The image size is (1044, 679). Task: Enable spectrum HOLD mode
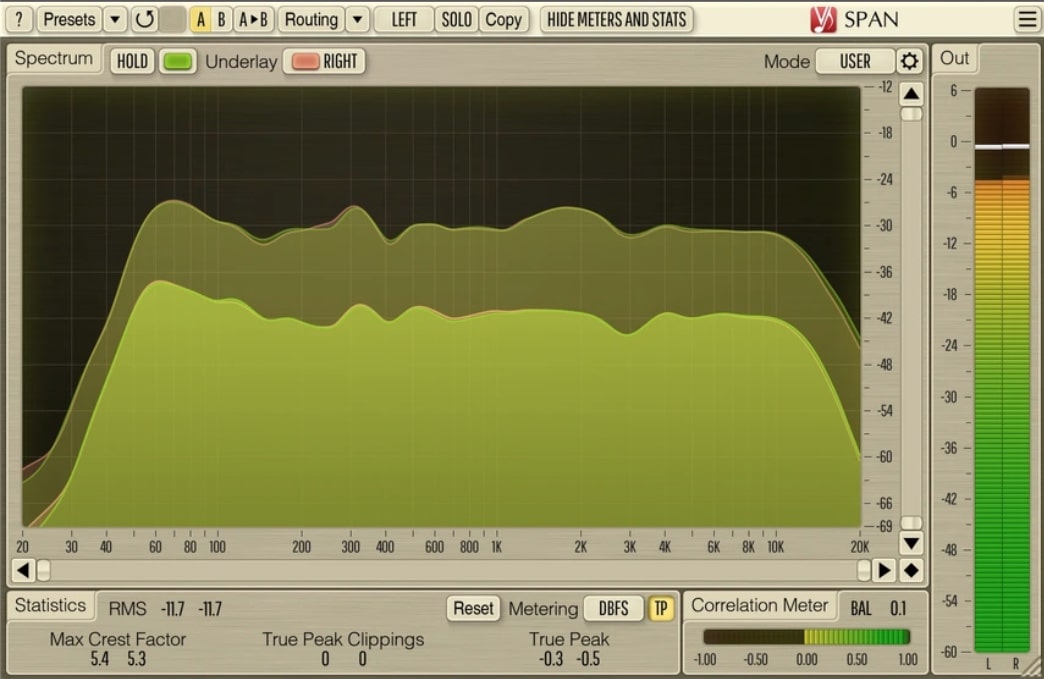(132, 60)
